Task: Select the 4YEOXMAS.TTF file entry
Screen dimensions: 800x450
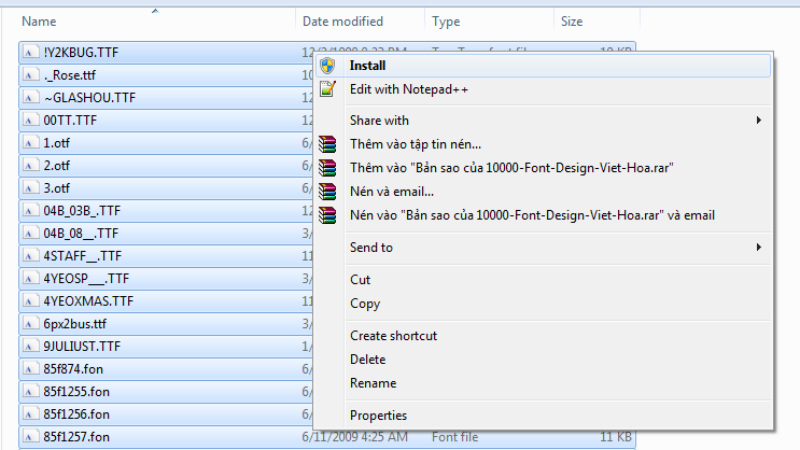Action: (88, 301)
